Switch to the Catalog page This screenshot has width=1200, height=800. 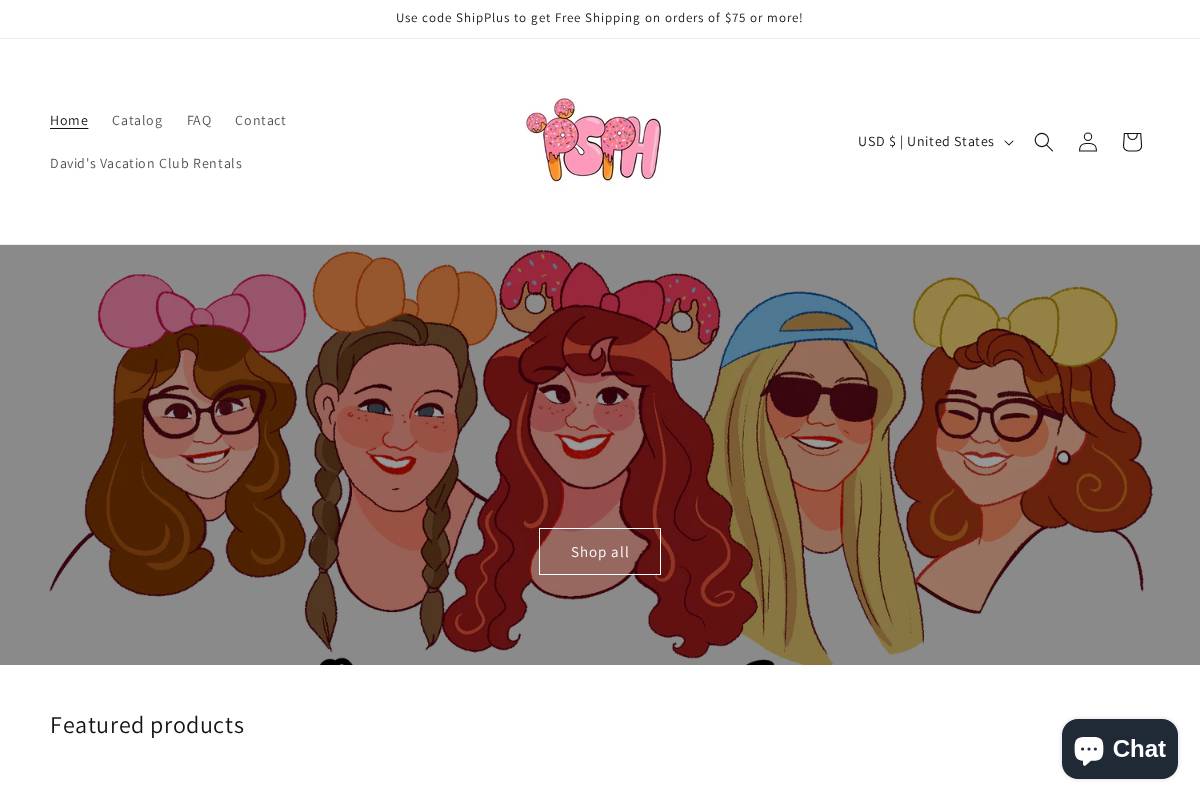(x=137, y=120)
